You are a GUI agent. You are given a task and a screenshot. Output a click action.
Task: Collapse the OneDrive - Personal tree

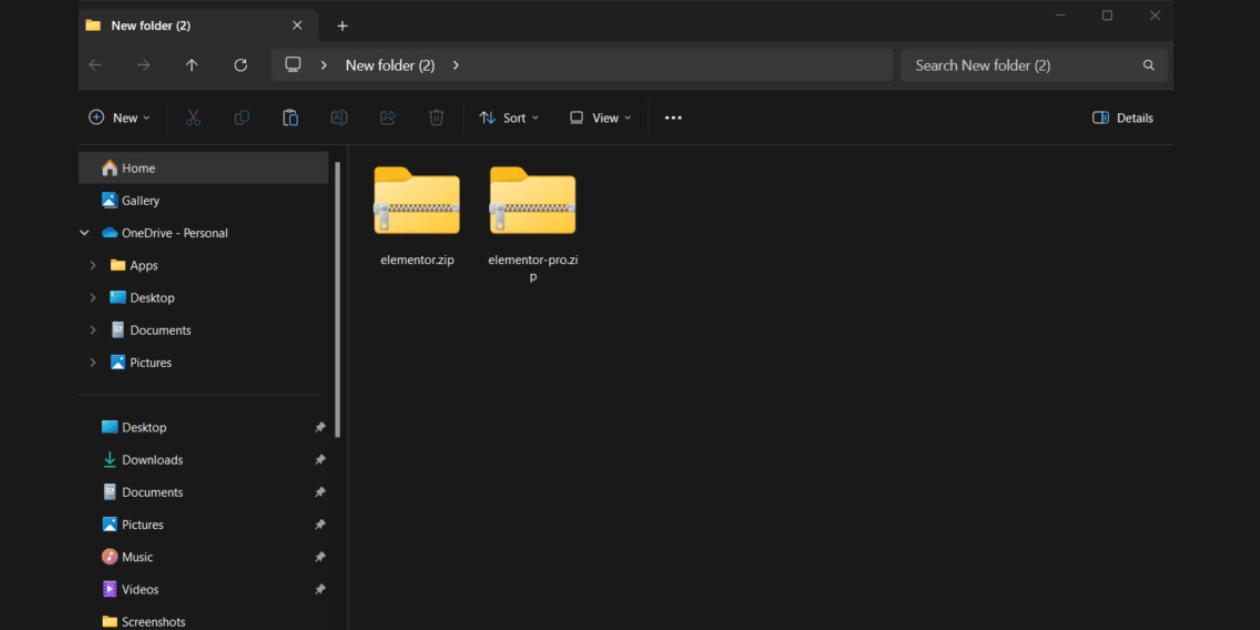point(85,233)
